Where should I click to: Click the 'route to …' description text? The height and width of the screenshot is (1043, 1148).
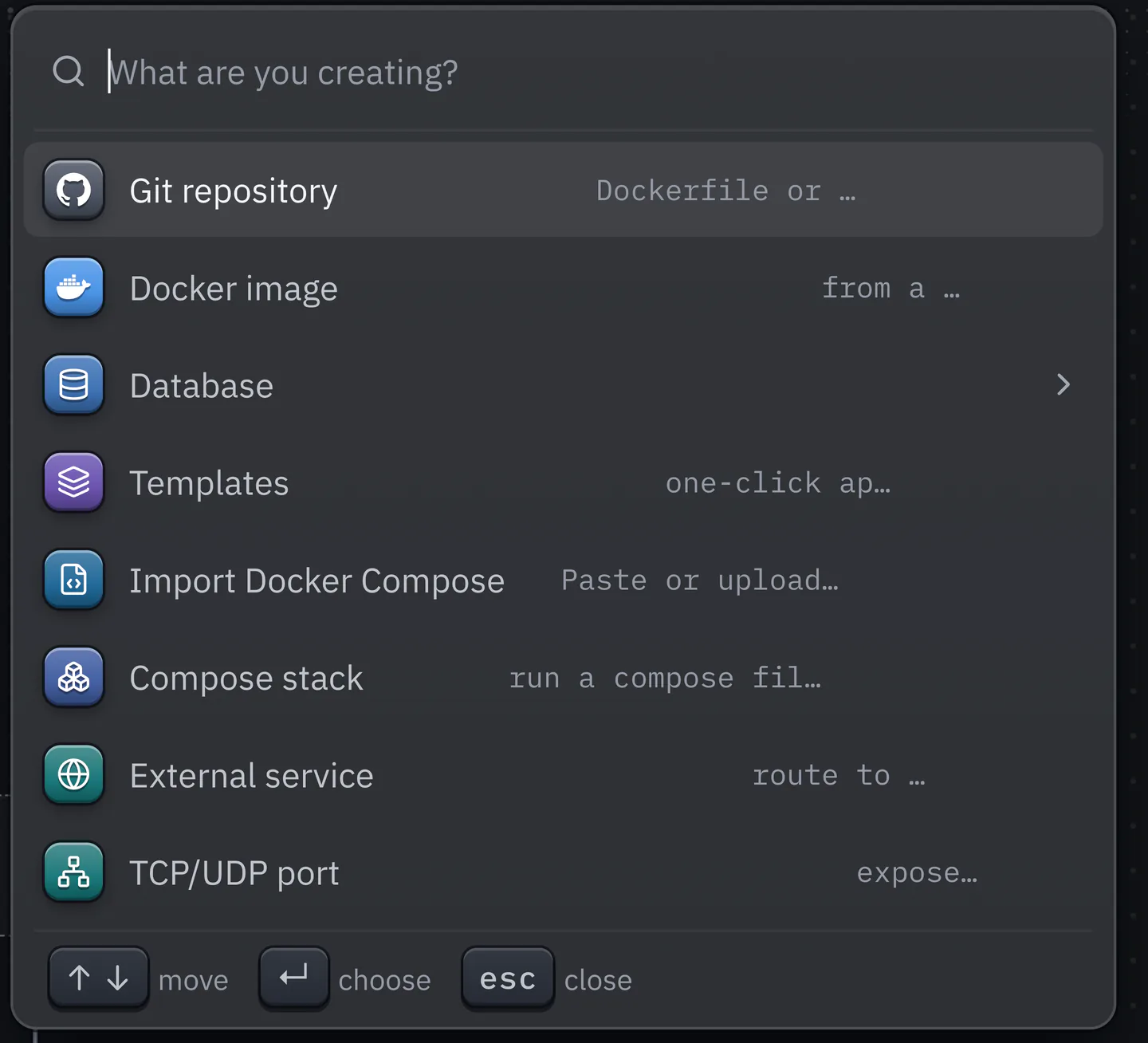pos(839,775)
